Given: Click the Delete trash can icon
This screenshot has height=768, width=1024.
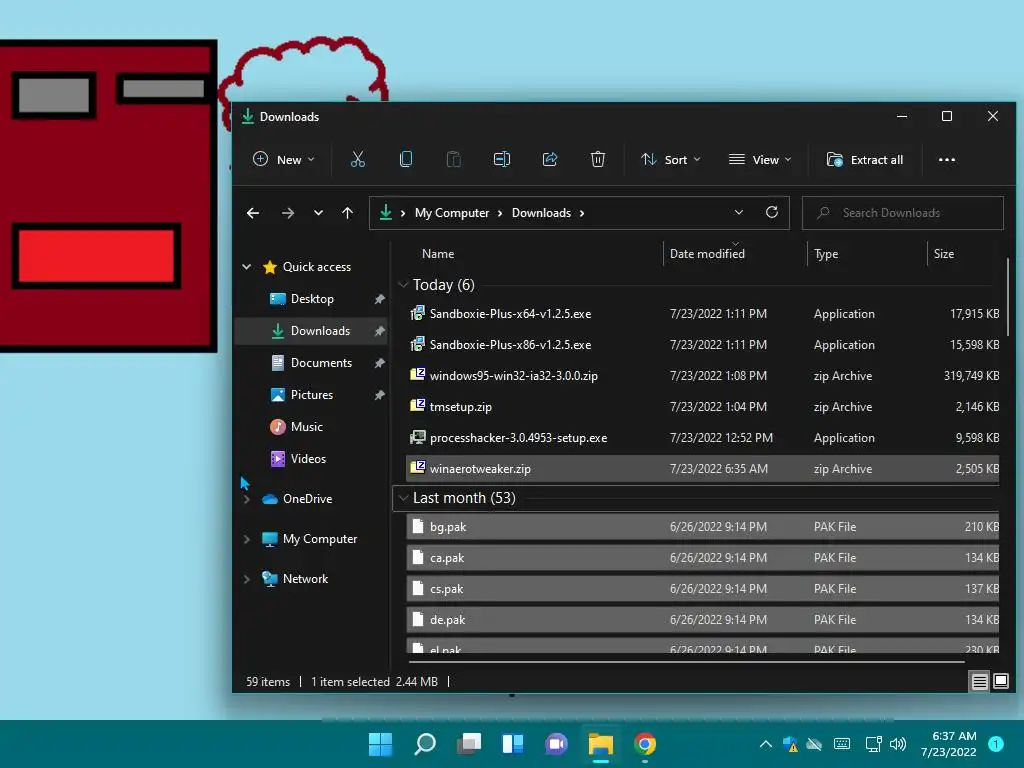Looking at the screenshot, I should [598, 159].
